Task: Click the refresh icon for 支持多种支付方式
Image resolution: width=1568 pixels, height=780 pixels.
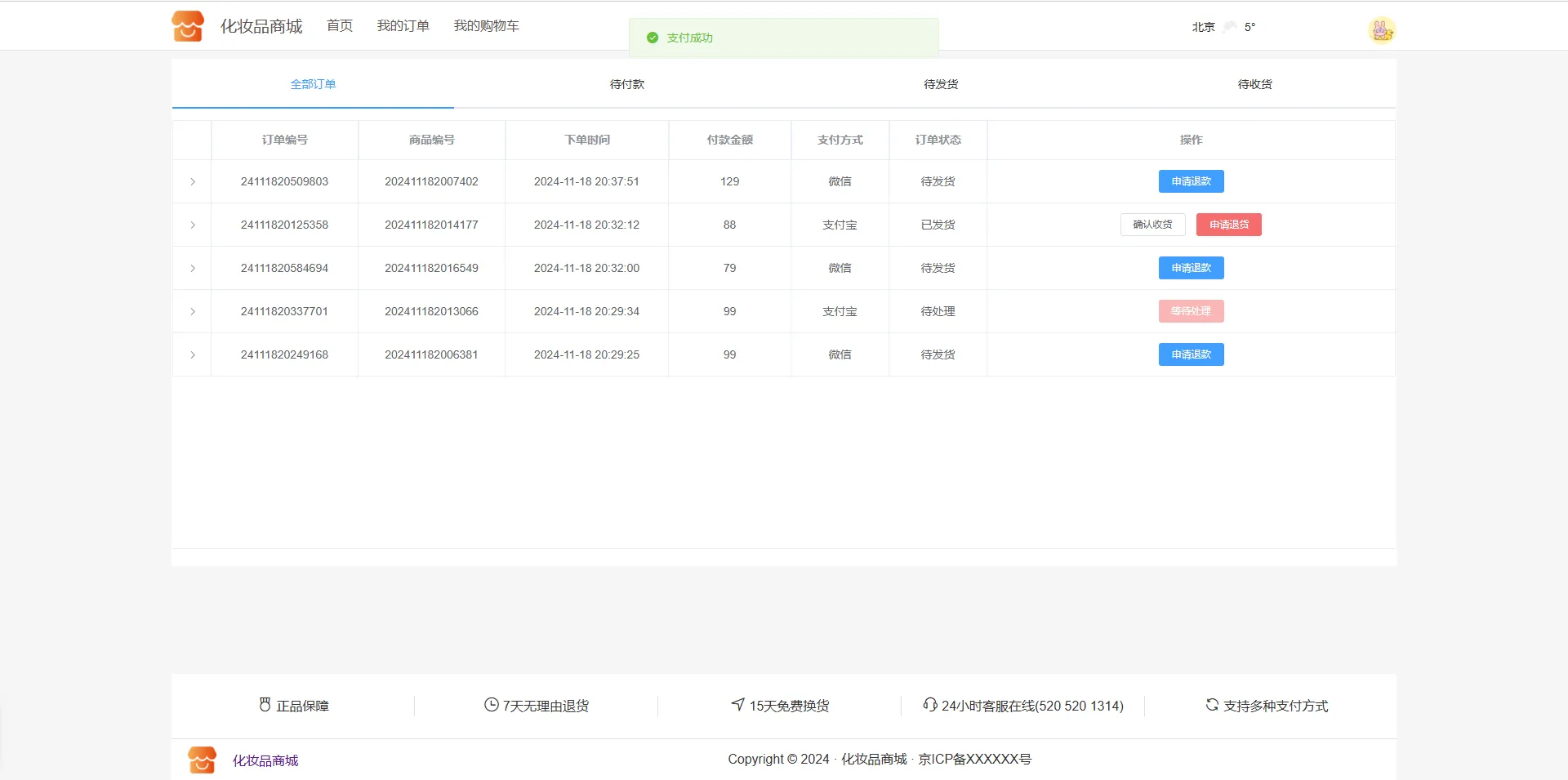Action: coord(1212,704)
